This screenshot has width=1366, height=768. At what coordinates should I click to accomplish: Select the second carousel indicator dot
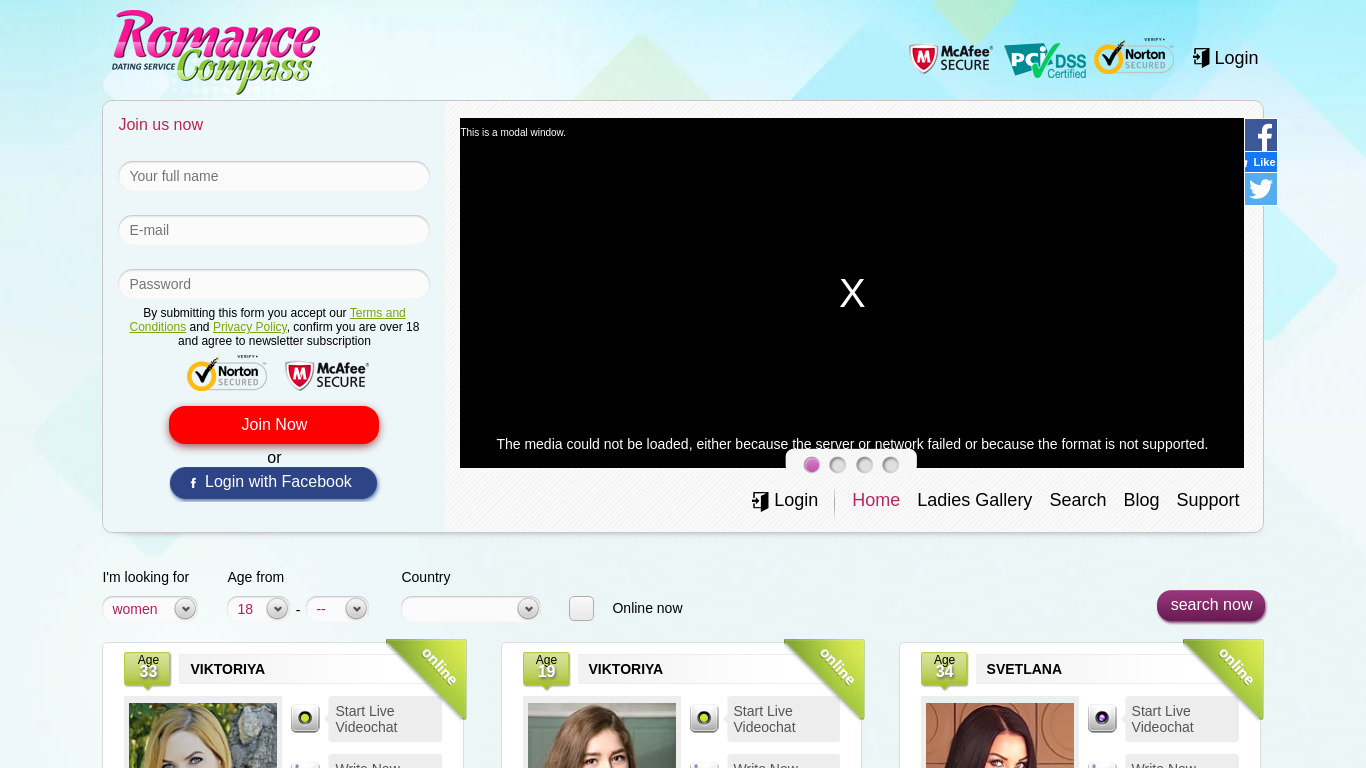[x=838, y=465]
